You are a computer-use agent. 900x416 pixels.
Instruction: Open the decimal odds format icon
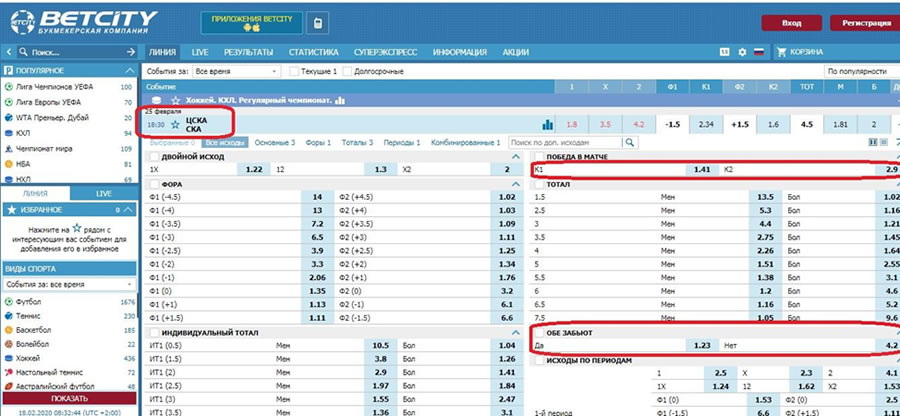pyautogui.click(x=725, y=52)
